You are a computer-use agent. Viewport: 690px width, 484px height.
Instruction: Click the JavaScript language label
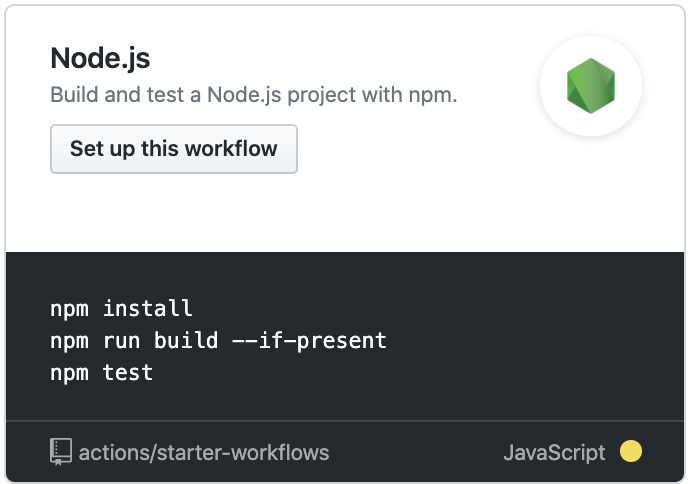(554, 452)
